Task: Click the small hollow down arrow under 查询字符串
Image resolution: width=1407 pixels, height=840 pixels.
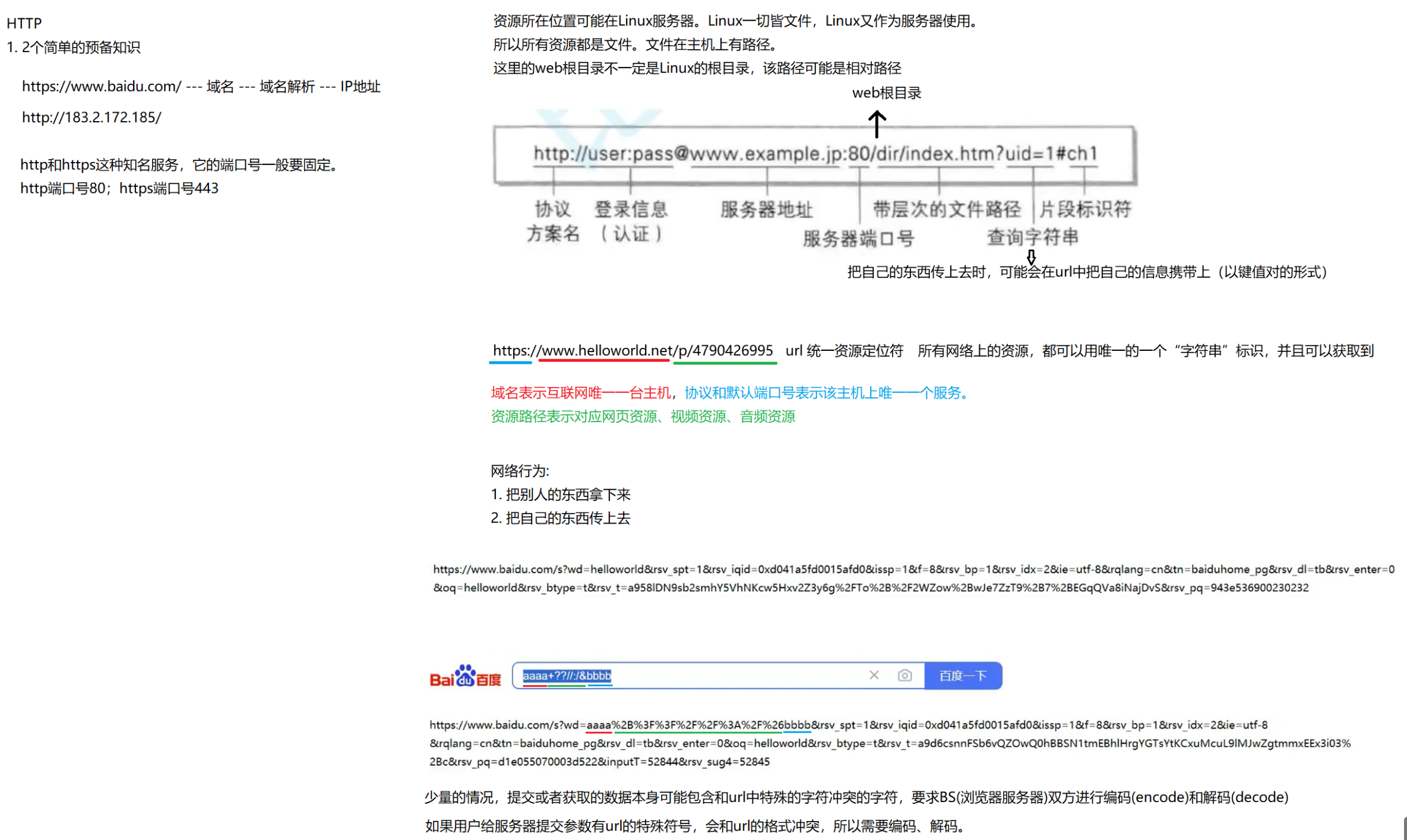Action: [x=1031, y=256]
